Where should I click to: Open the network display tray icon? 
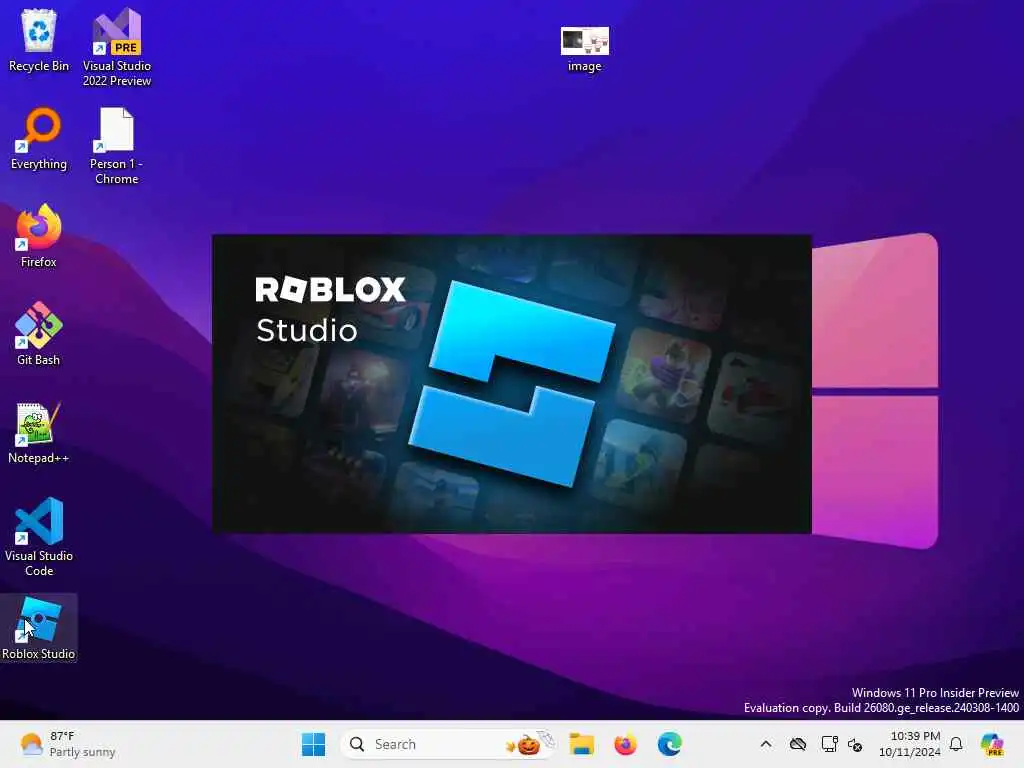pos(829,744)
